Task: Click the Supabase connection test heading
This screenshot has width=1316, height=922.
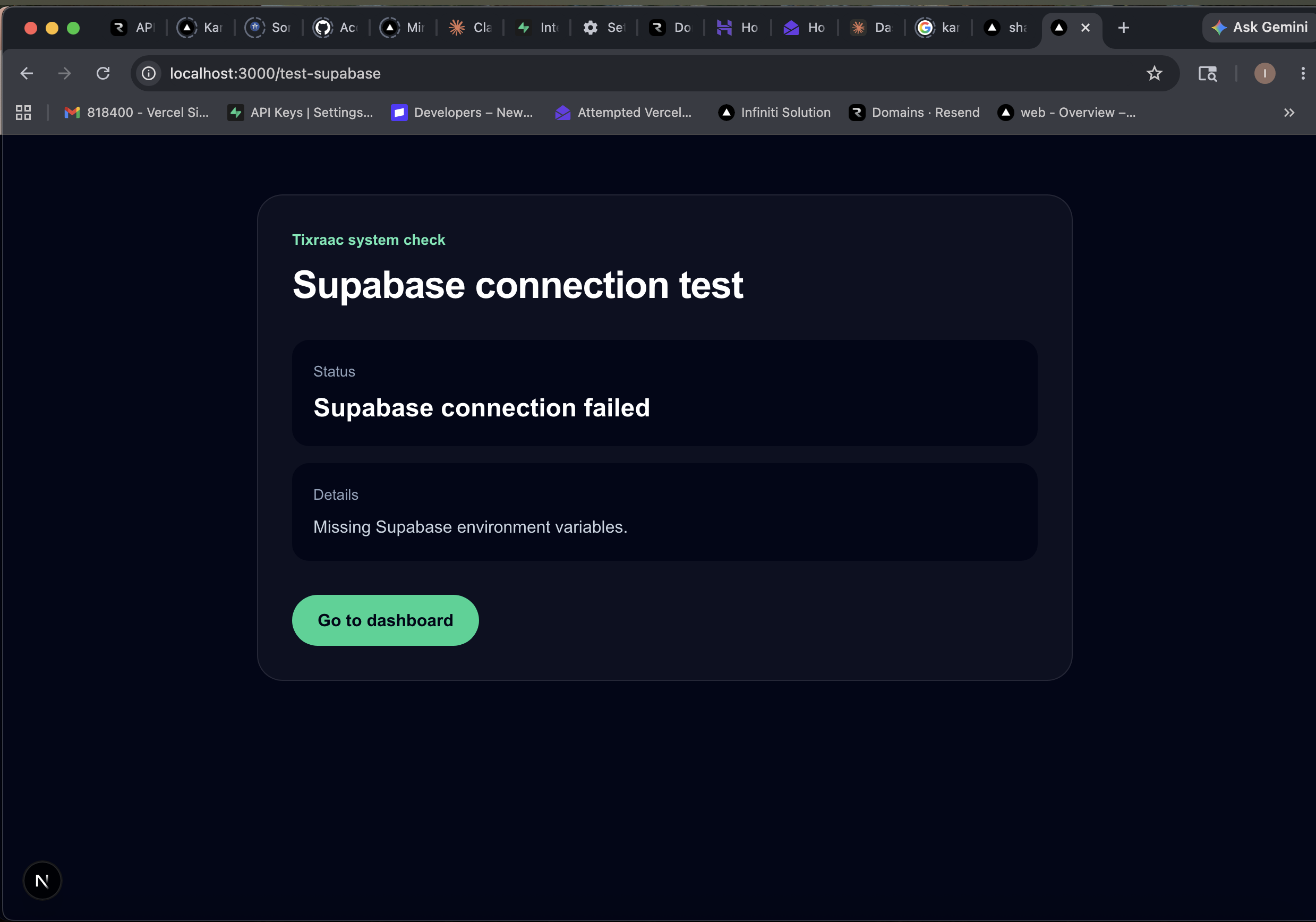Action: click(518, 285)
